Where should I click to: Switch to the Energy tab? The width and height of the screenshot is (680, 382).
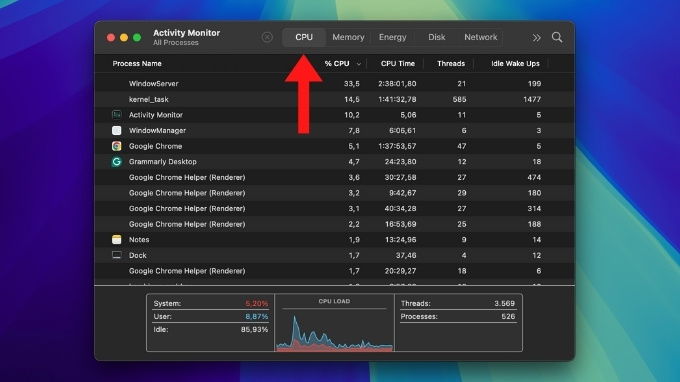tap(392, 37)
